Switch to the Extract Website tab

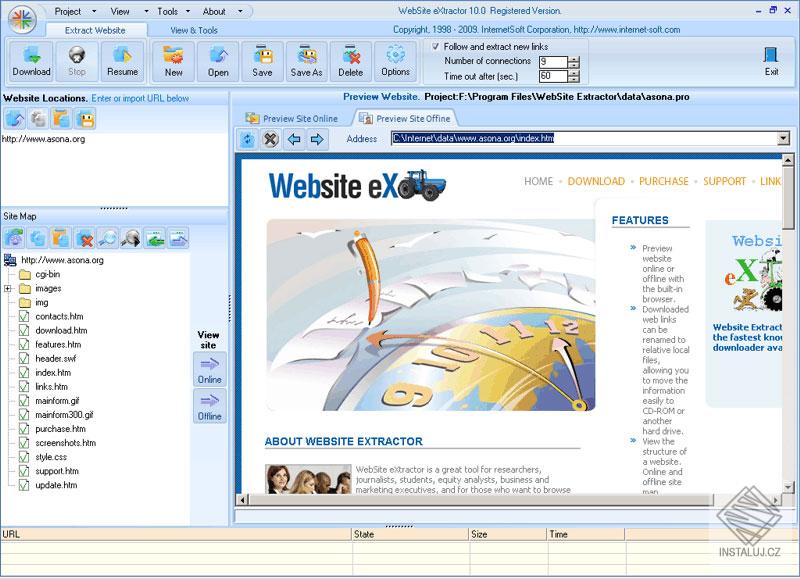point(95,31)
